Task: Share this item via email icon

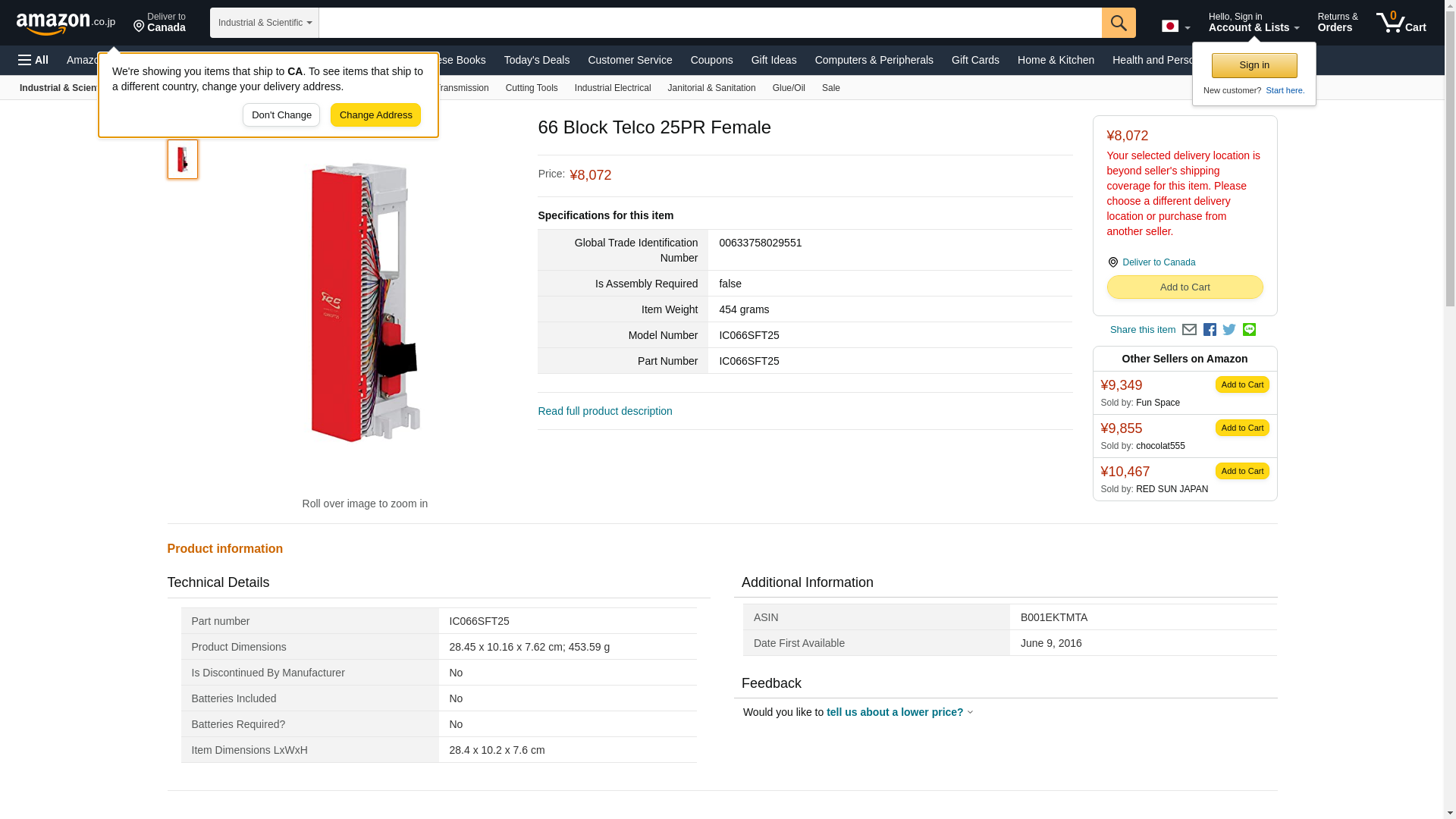Action: click(x=1189, y=330)
